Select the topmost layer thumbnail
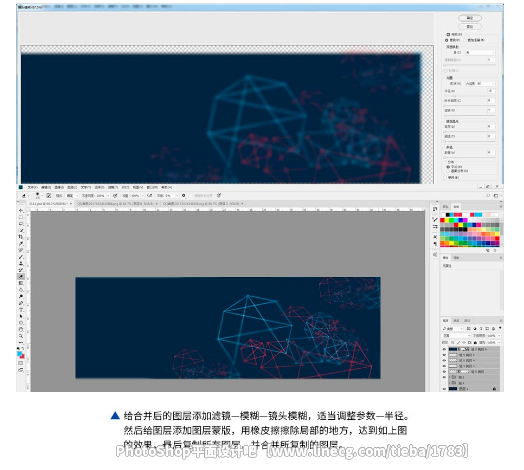 pos(453,349)
